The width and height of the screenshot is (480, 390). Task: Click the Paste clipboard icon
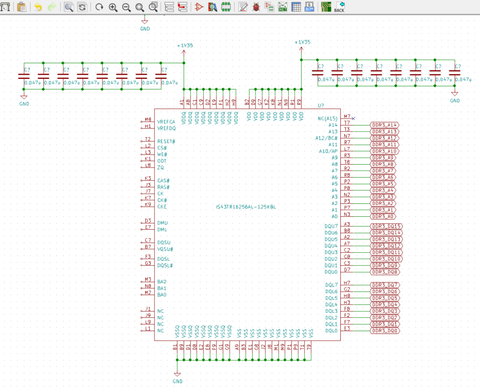pyautogui.click(x=22, y=6)
